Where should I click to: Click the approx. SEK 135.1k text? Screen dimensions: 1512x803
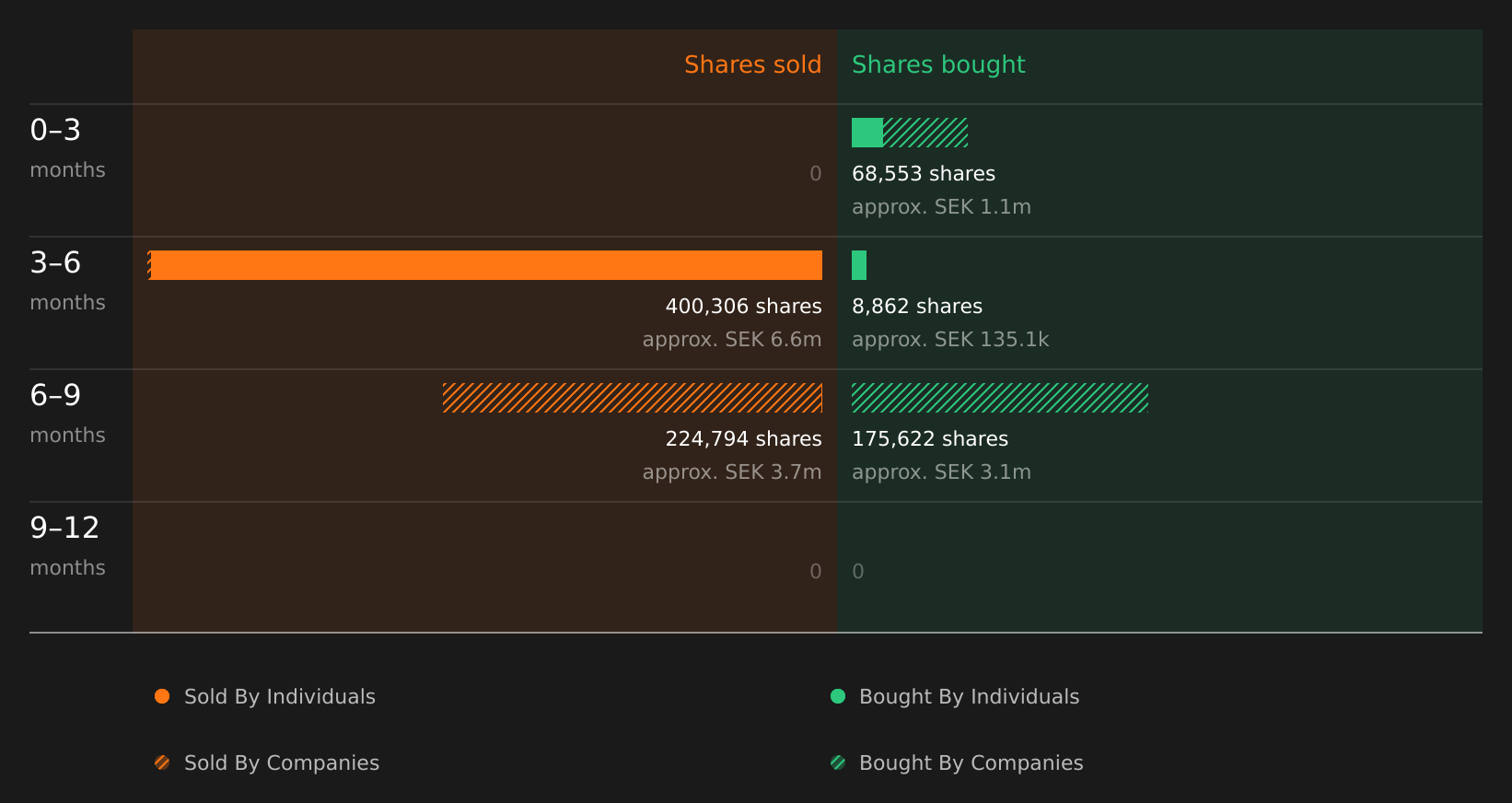[x=950, y=339]
